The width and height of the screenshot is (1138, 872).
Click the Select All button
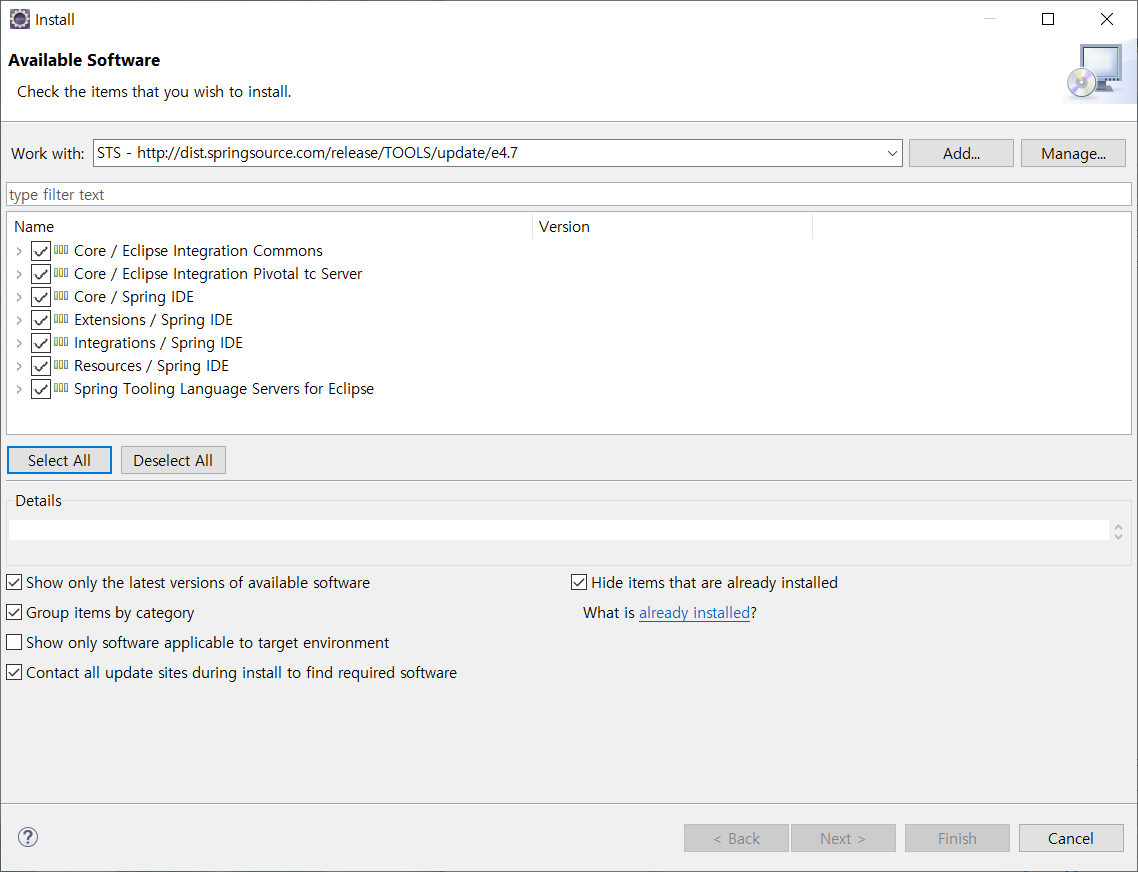click(59, 460)
